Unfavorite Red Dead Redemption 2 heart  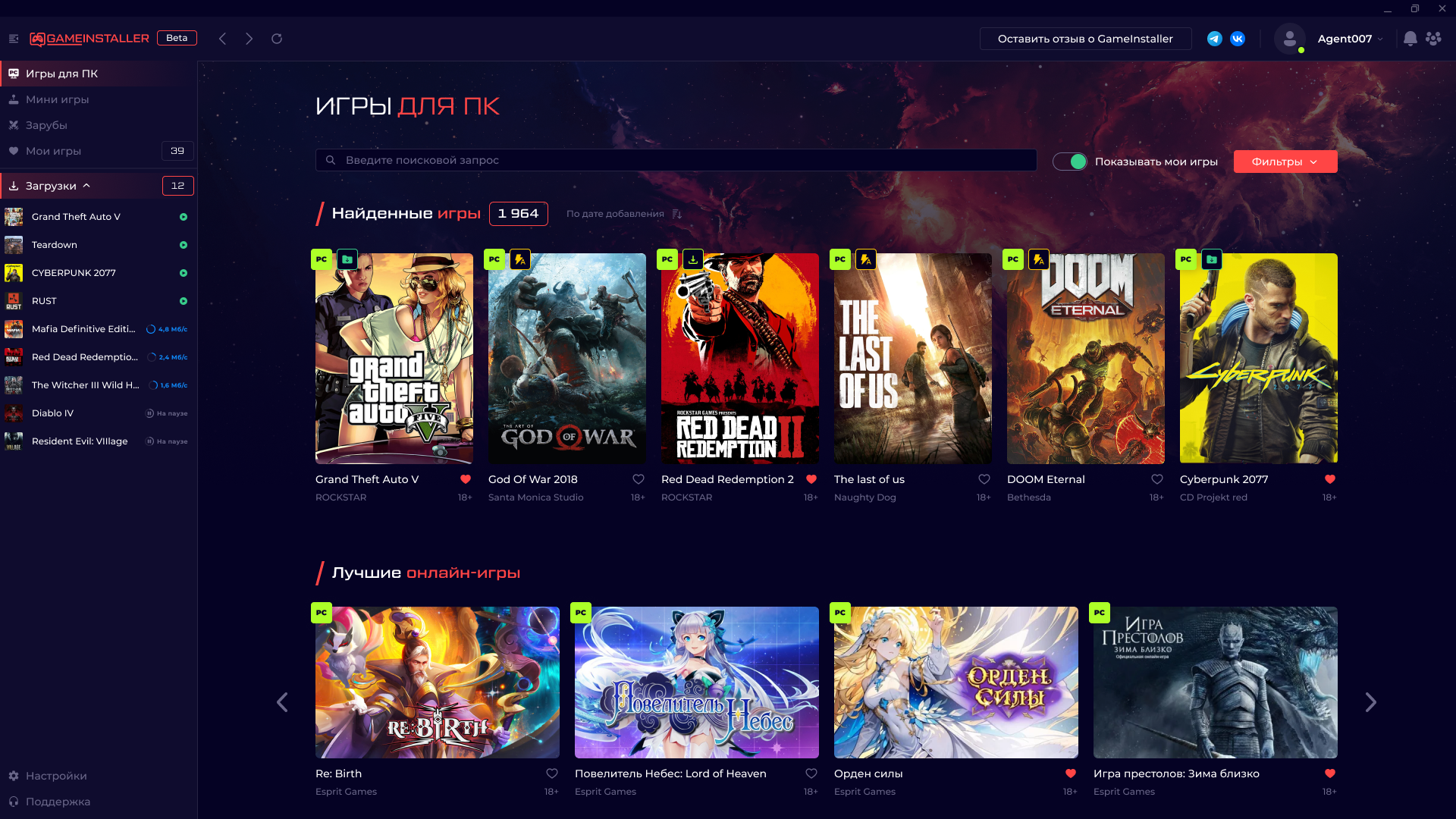click(x=811, y=479)
